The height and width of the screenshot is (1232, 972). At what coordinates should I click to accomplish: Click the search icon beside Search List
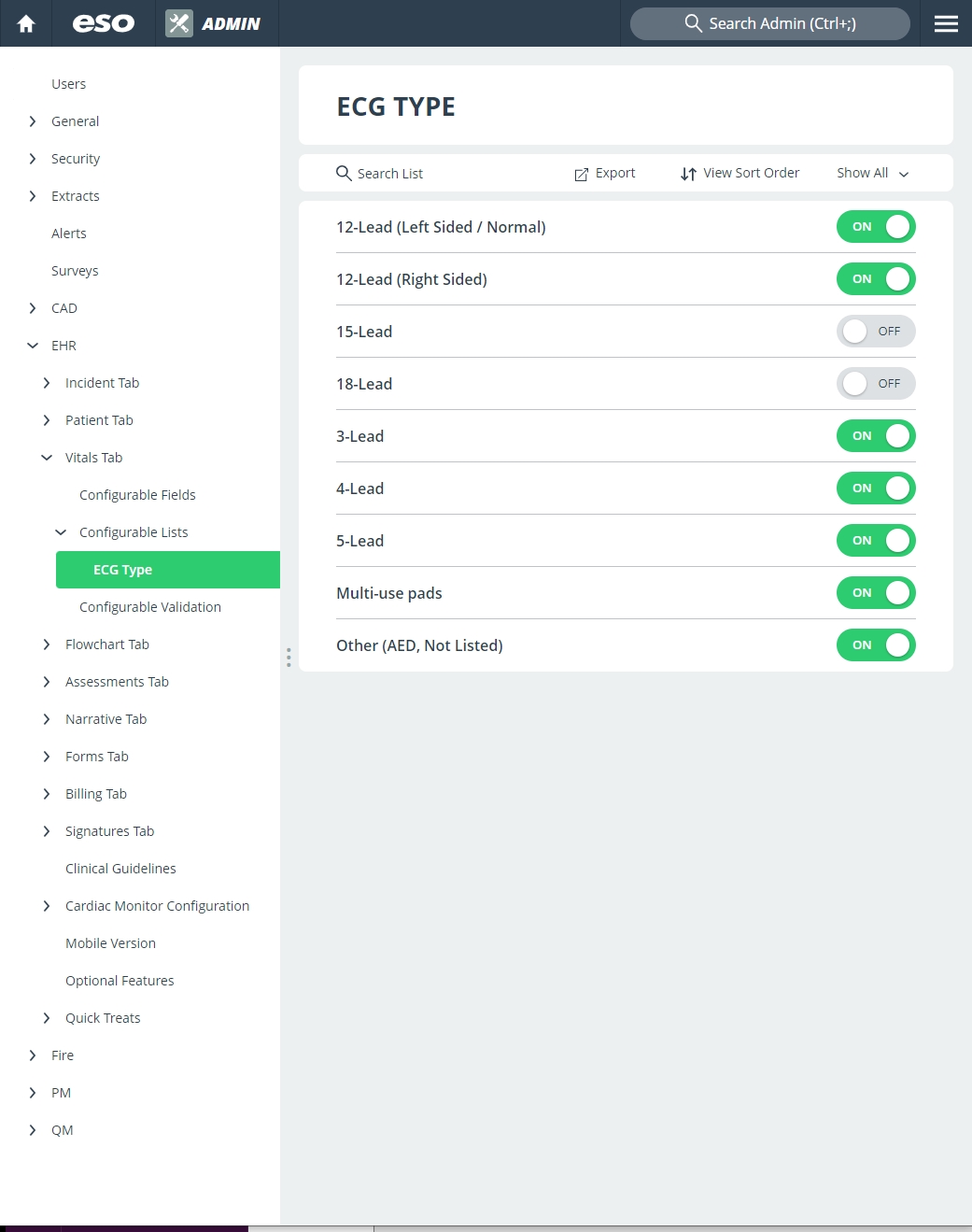point(344,174)
